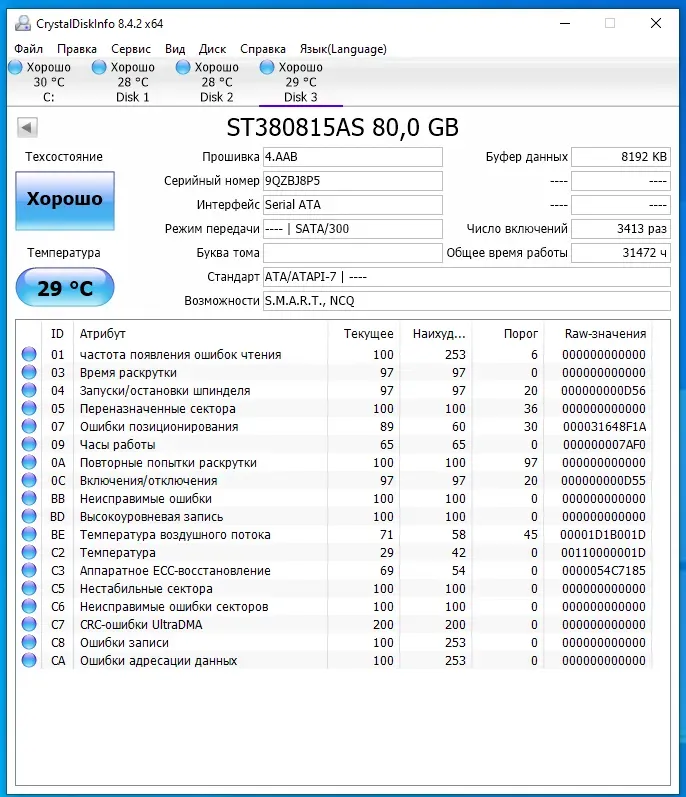The width and height of the screenshot is (686, 797).
Task: Select the C: drive status orb
Action: coord(16,67)
